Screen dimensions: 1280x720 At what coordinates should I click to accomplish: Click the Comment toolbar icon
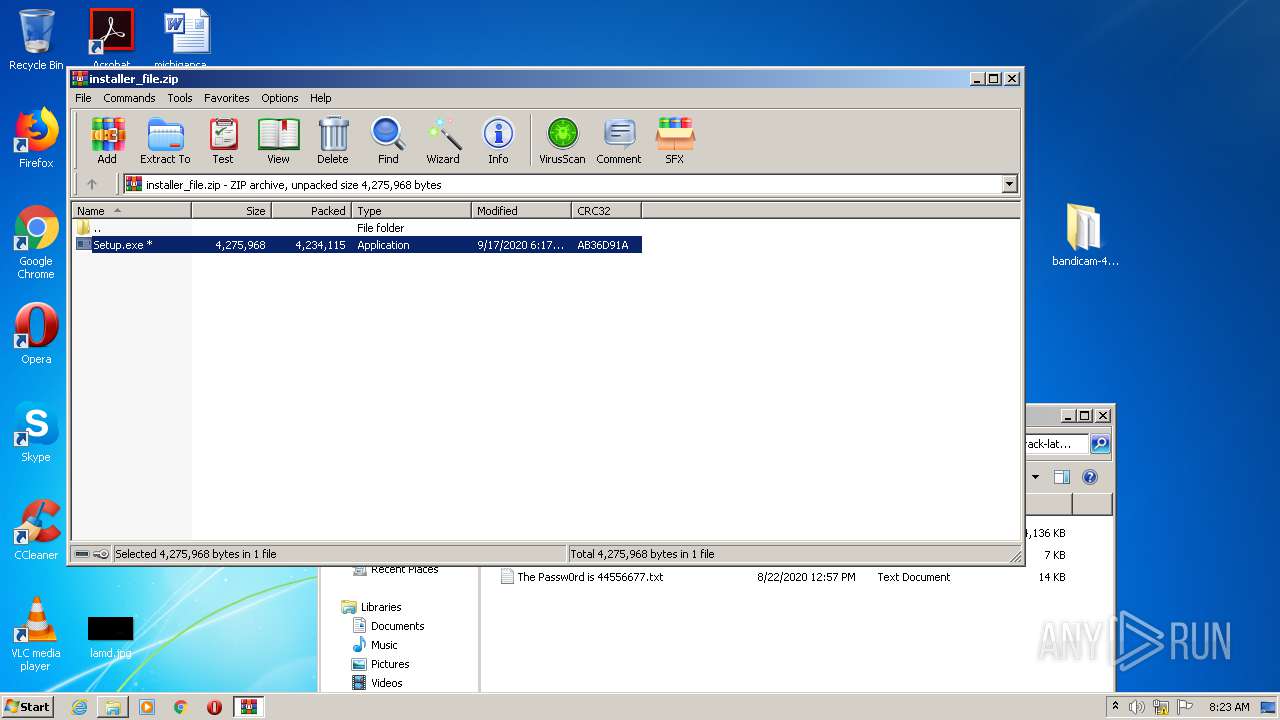pos(619,141)
